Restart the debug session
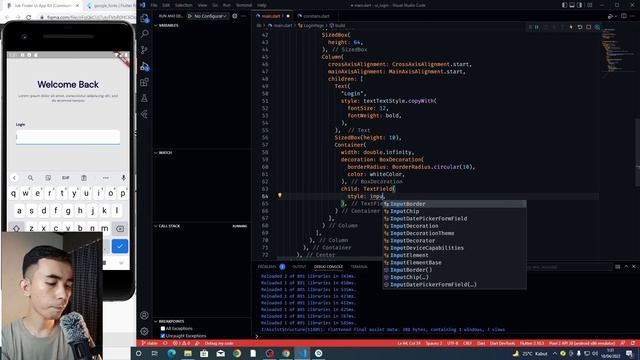The image size is (640, 360). click(580, 27)
